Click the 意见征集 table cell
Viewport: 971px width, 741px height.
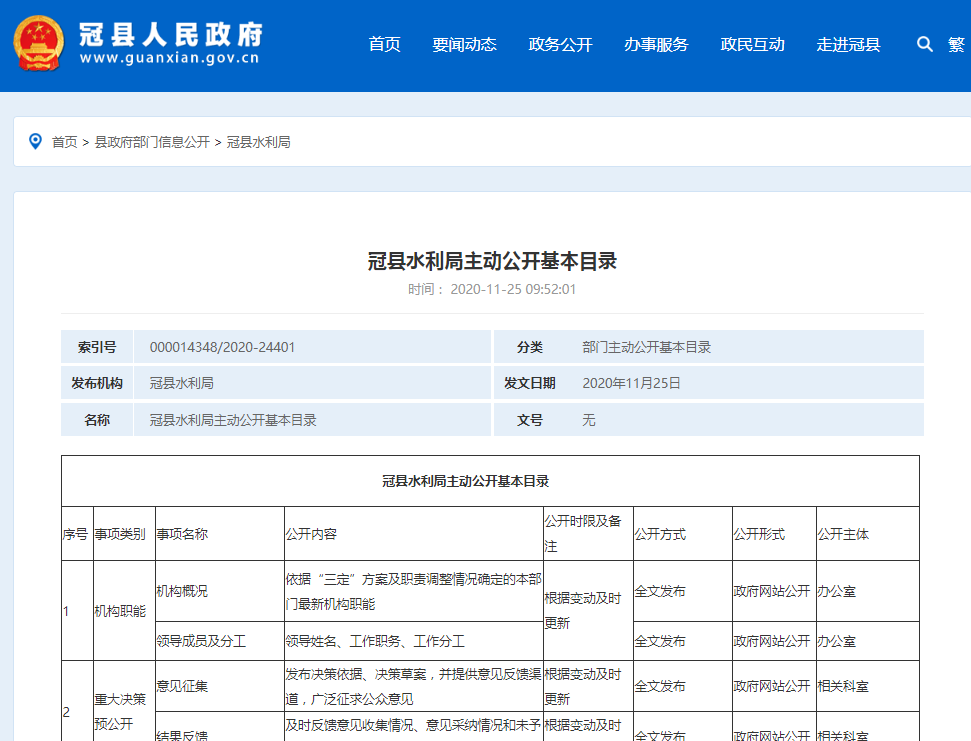click(182, 686)
